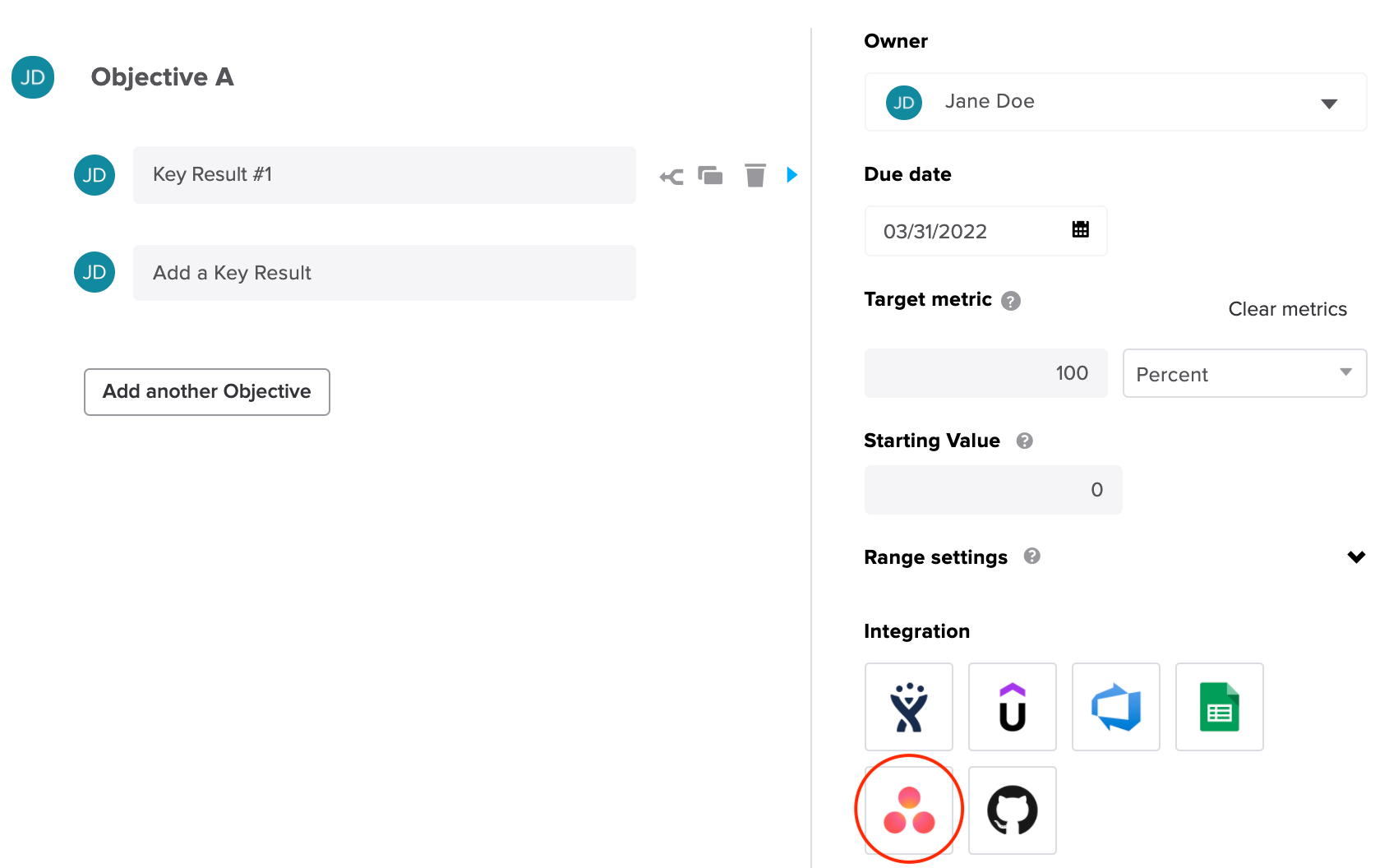This screenshot has width=1389, height=868.
Task: Click the Starting Value field showing 0
Action: pos(993,490)
